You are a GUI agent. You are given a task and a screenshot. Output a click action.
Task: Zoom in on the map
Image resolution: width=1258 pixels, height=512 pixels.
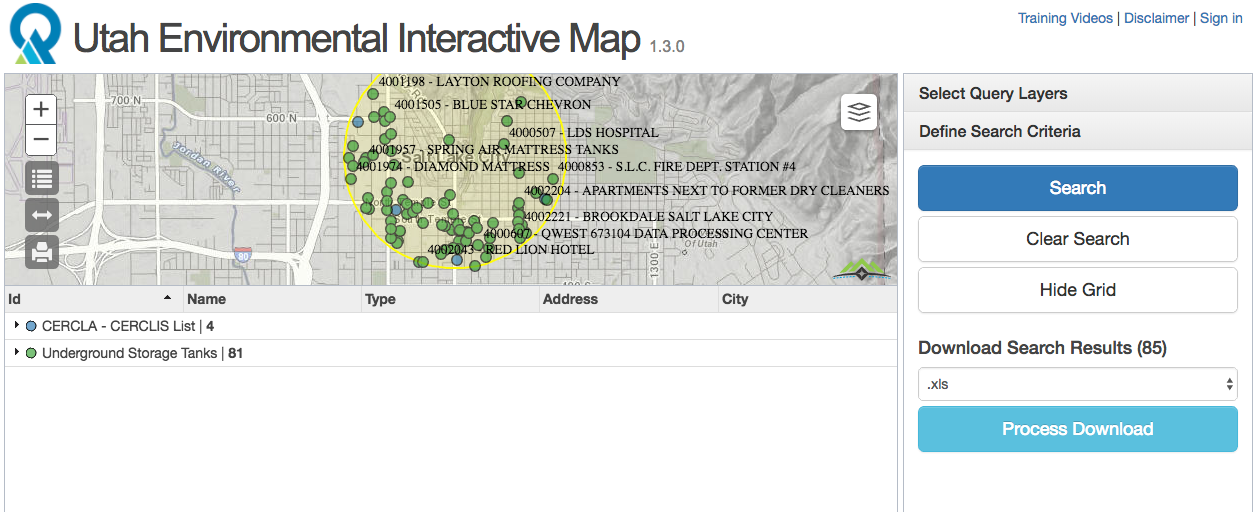[41, 109]
